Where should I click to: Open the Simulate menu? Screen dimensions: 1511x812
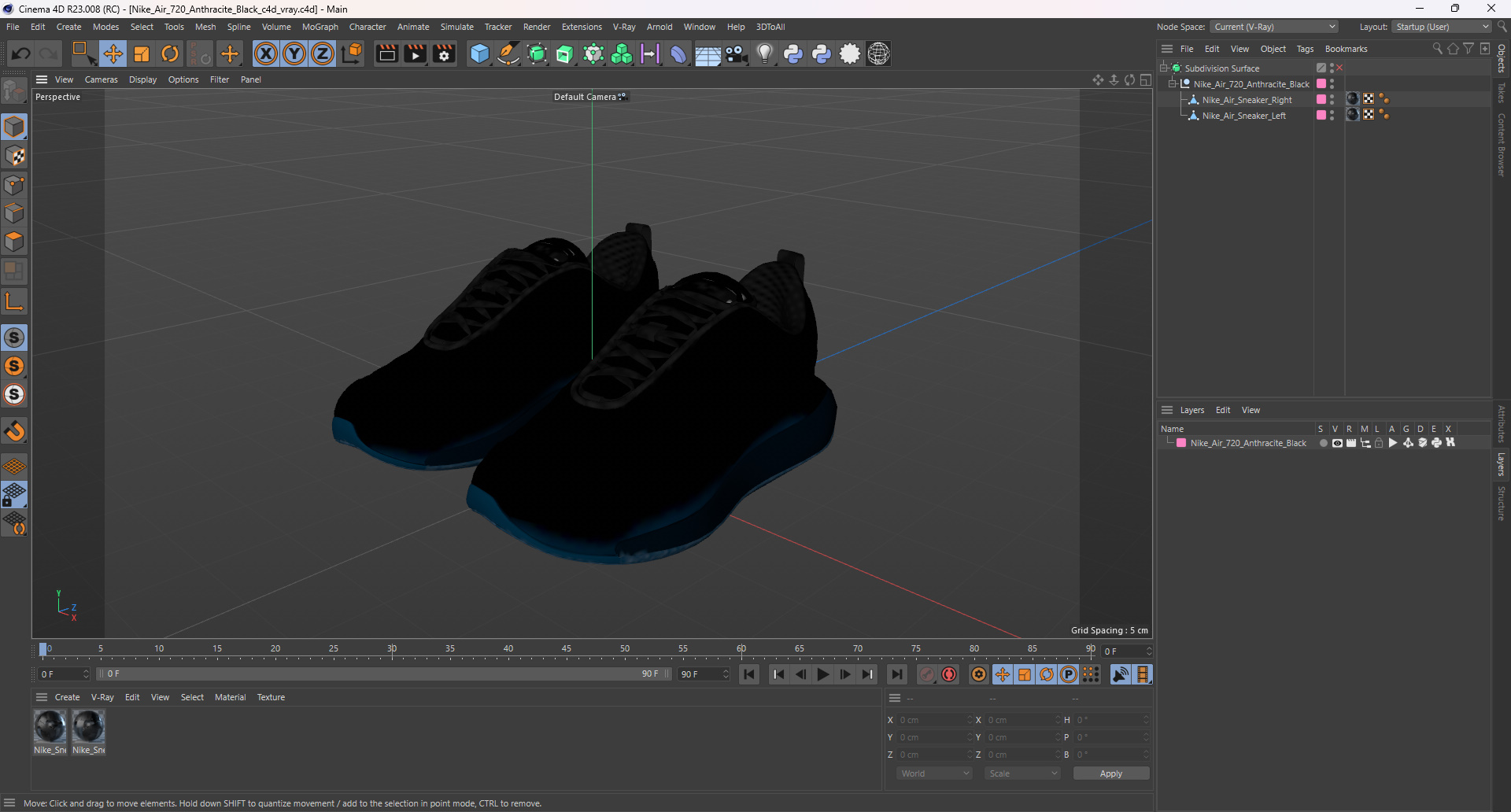(x=456, y=27)
